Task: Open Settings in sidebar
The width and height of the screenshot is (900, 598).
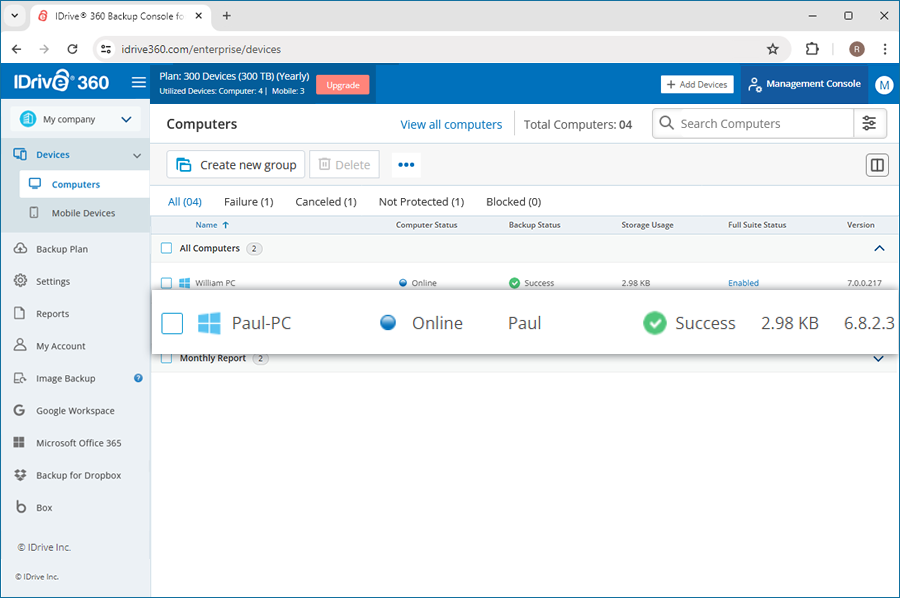Action: point(53,281)
